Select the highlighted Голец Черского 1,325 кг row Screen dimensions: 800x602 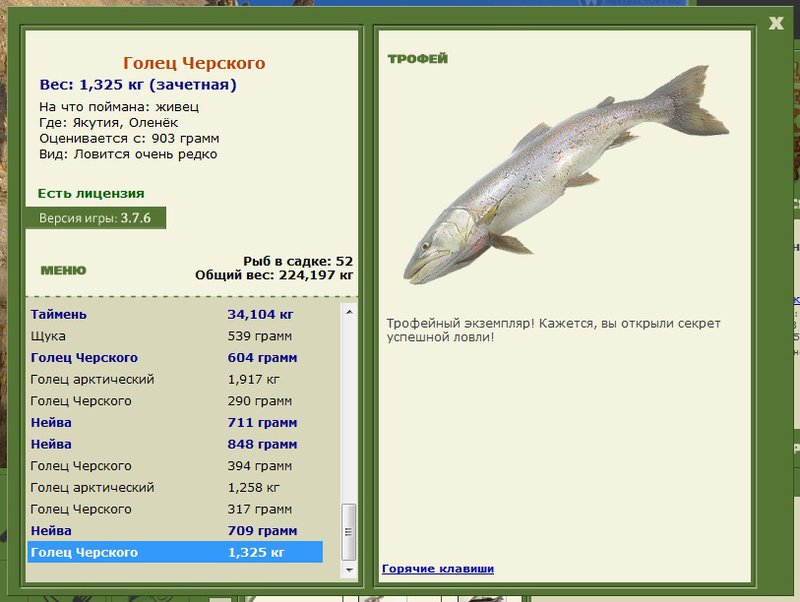(x=175, y=552)
